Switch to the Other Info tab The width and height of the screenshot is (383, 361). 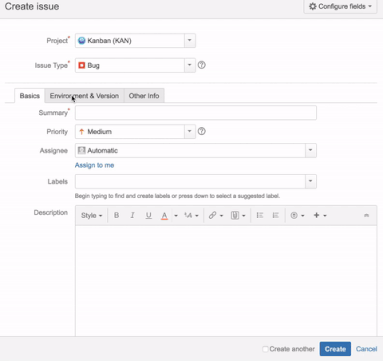point(144,96)
